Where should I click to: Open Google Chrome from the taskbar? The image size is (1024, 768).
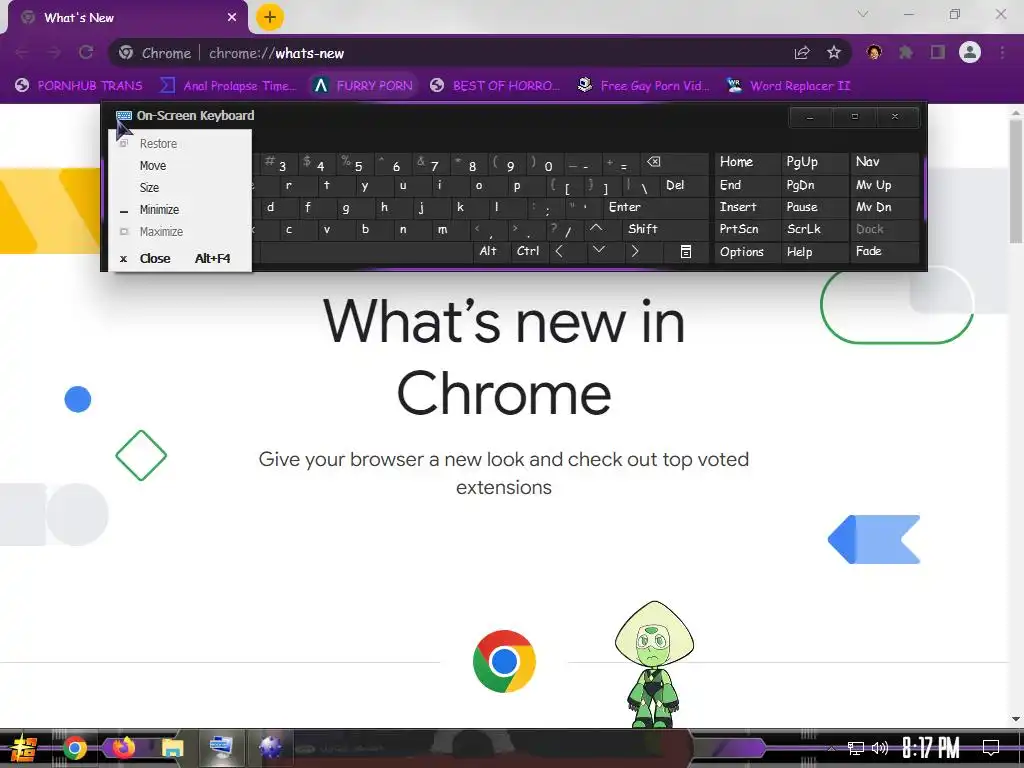74,748
